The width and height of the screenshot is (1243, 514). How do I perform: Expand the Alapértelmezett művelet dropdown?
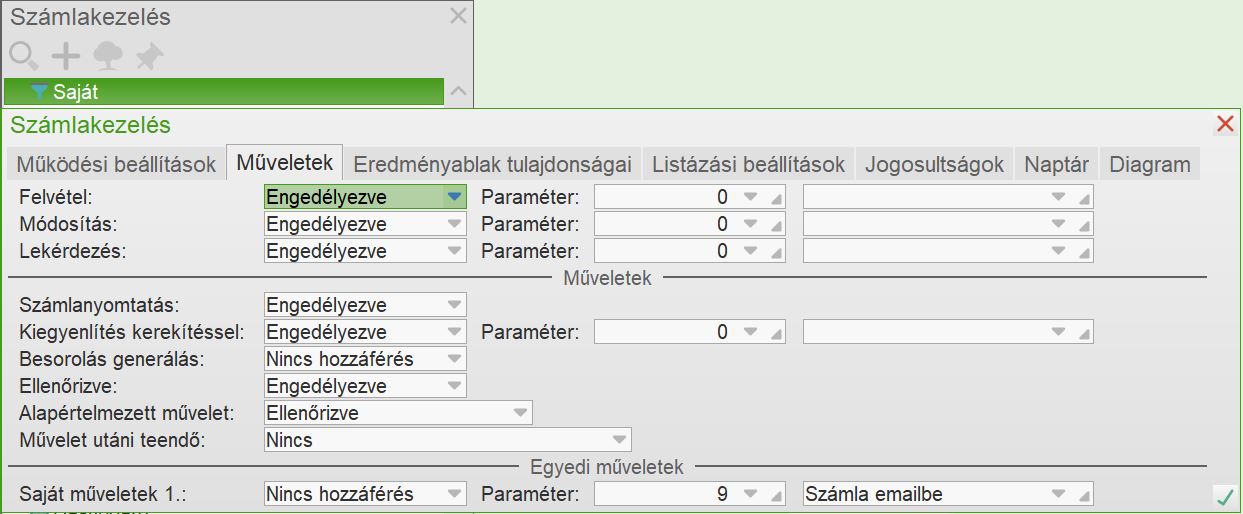click(x=520, y=412)
